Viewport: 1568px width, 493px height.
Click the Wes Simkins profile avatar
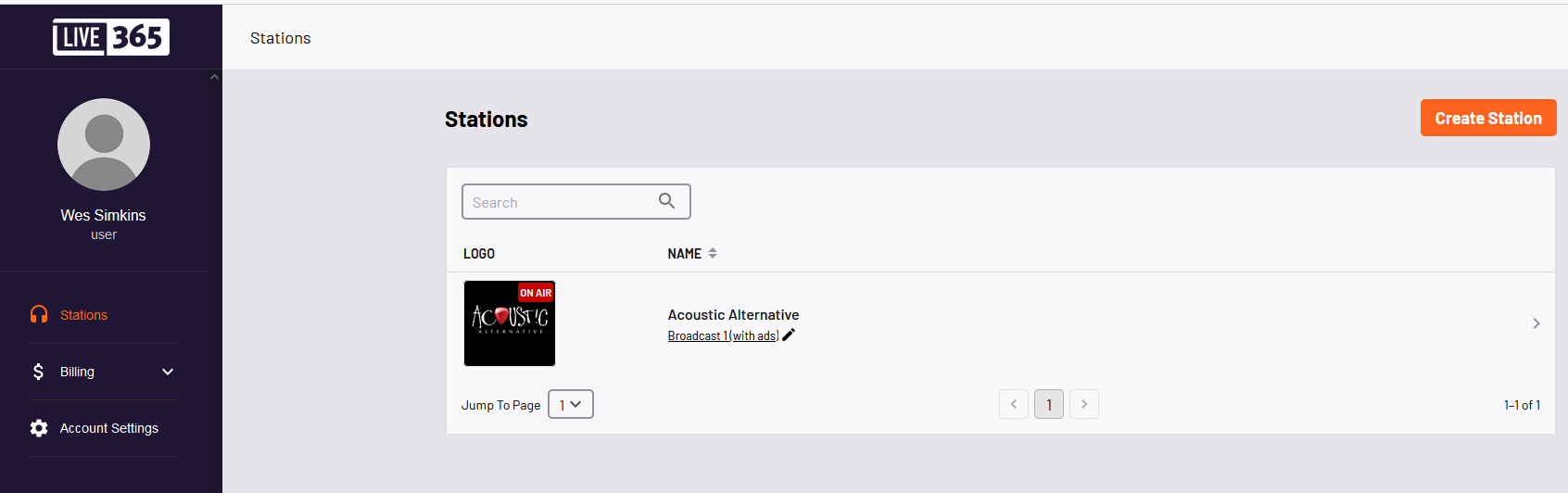point(104,145)
